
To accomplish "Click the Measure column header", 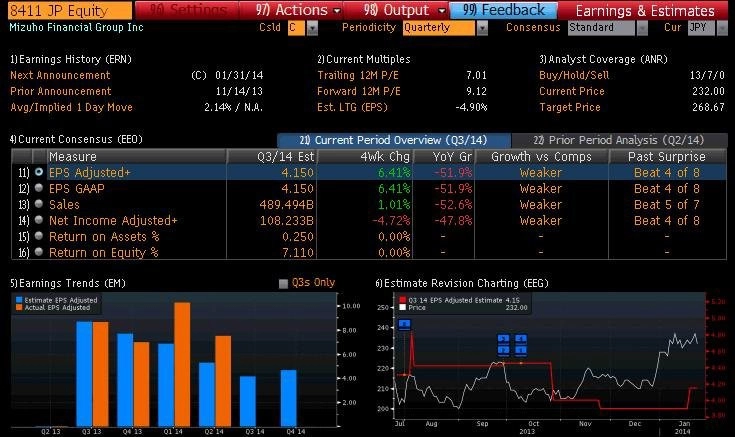I will (x=137, y=157).
